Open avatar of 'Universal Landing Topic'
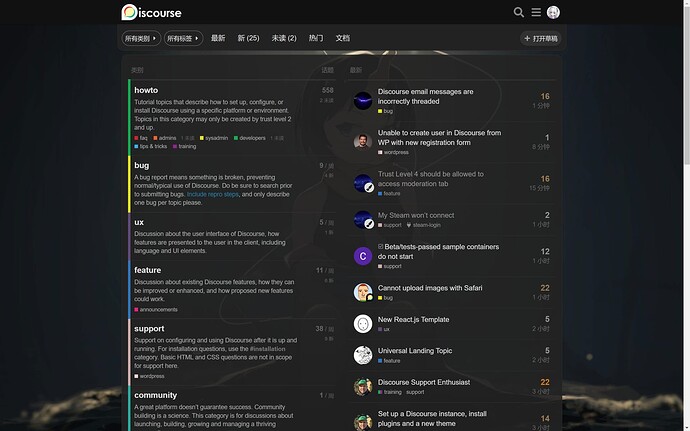 pyautogui.click(x=363, y=355)
